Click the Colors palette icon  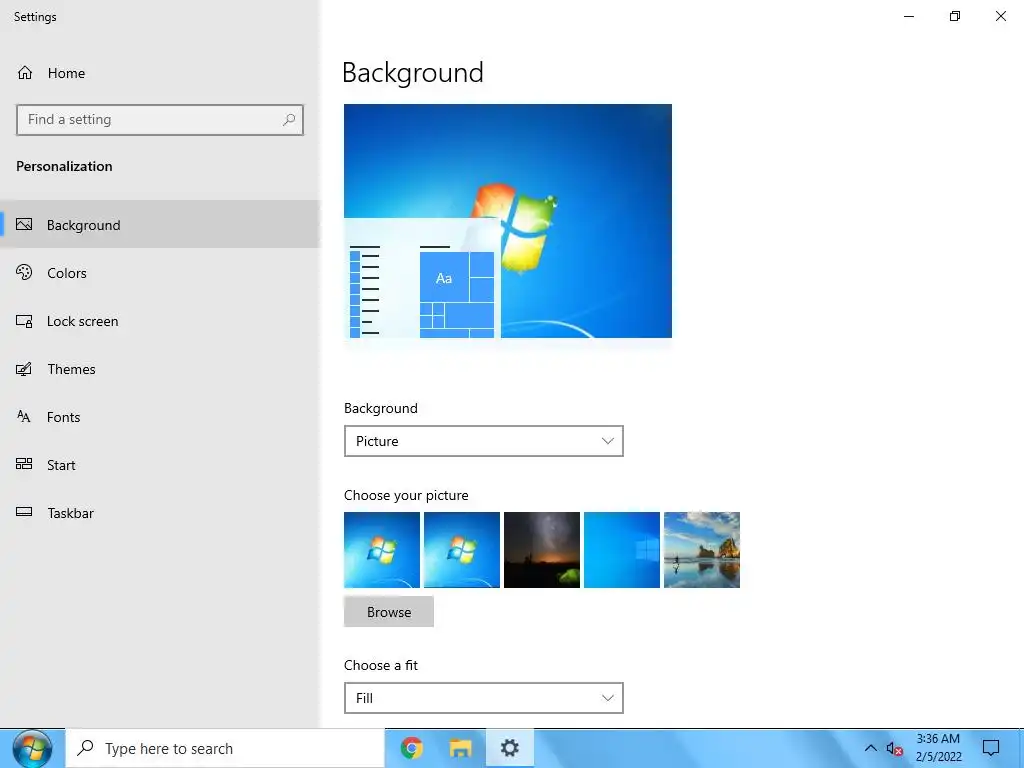coord(24,272)
